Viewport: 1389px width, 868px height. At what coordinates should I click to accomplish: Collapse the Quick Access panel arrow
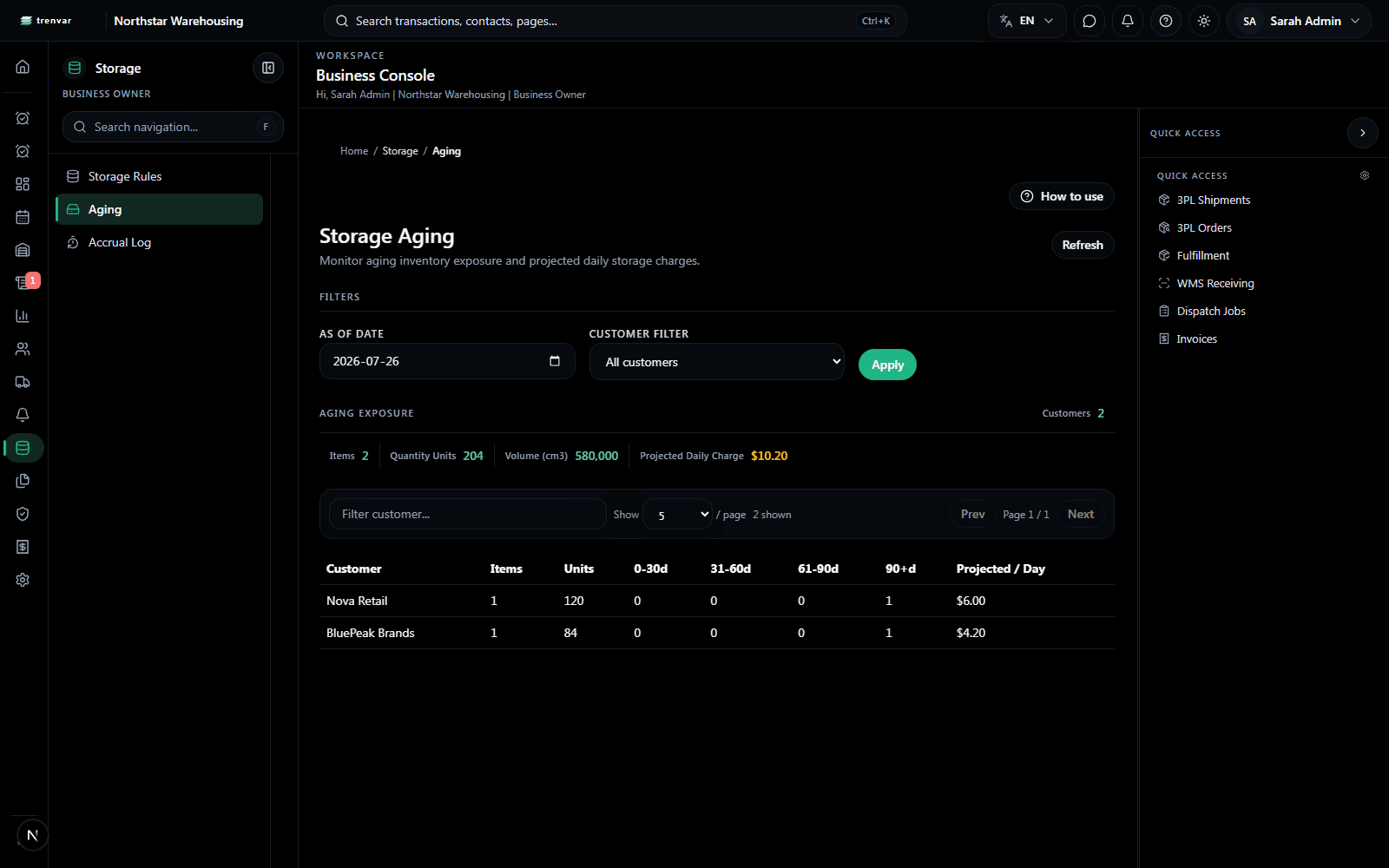point(1363,133)
